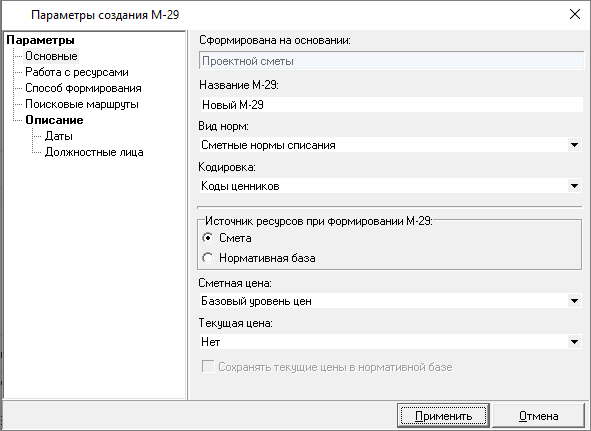This screenshot has height=431, width=591.
Task: Open the Текущая цена dropdown
Action: 574,342
